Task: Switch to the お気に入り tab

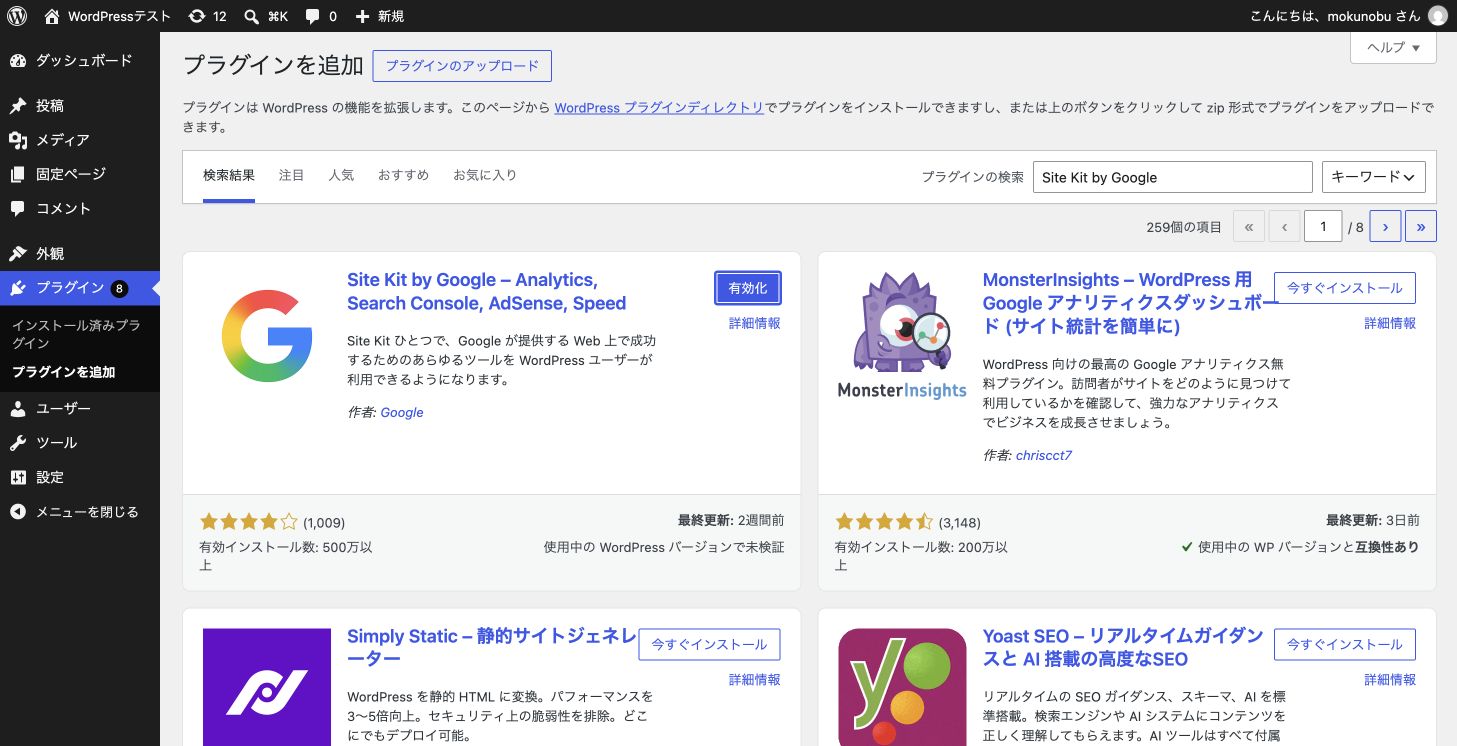Action: click(x=485, y=175)
